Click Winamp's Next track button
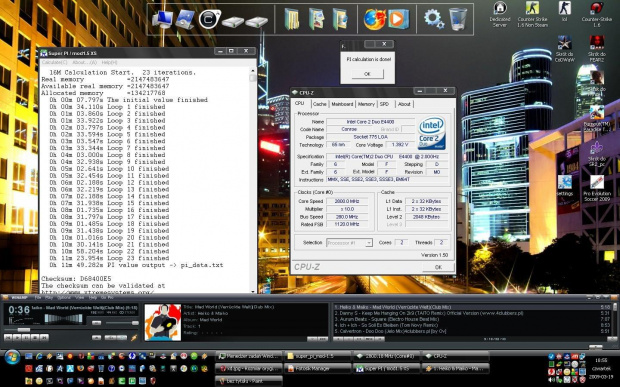This screenshot has height=387, width=620. click(x=44, y=338)
